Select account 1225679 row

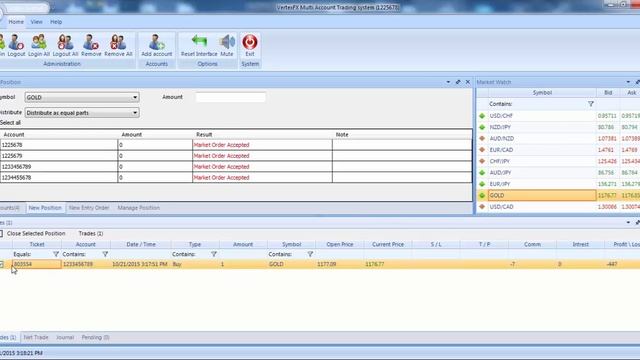click(236, 156)
